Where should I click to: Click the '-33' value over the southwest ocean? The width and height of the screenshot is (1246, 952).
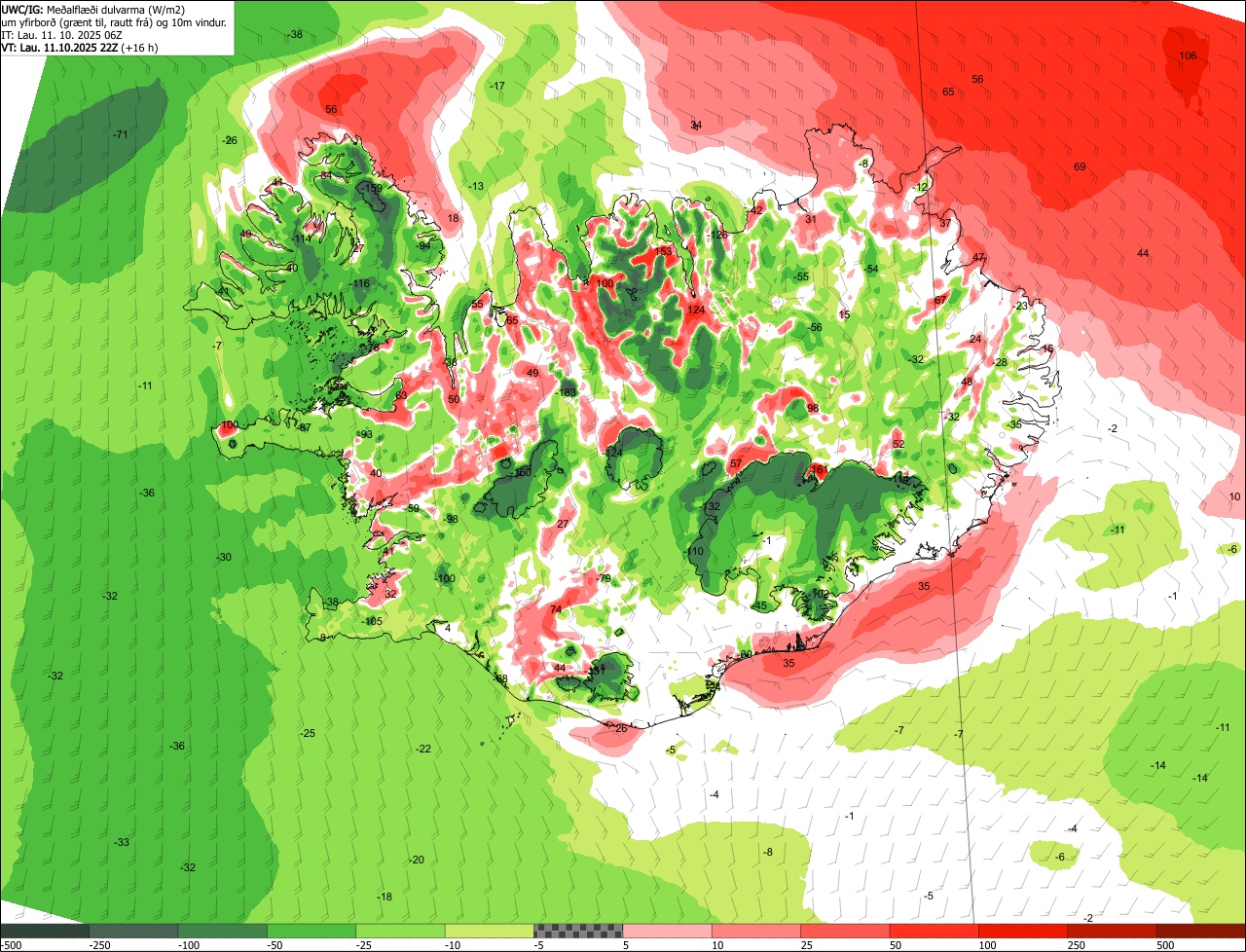click(x=121, y=842)
